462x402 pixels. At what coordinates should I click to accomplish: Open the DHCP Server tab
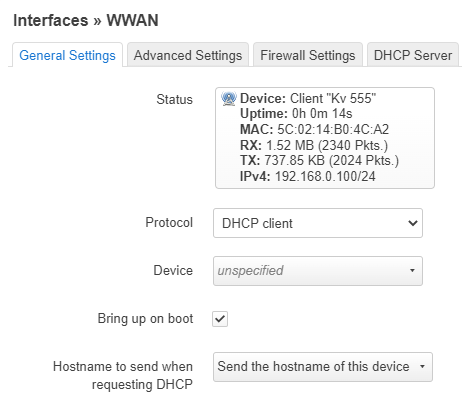coord(413,55)
